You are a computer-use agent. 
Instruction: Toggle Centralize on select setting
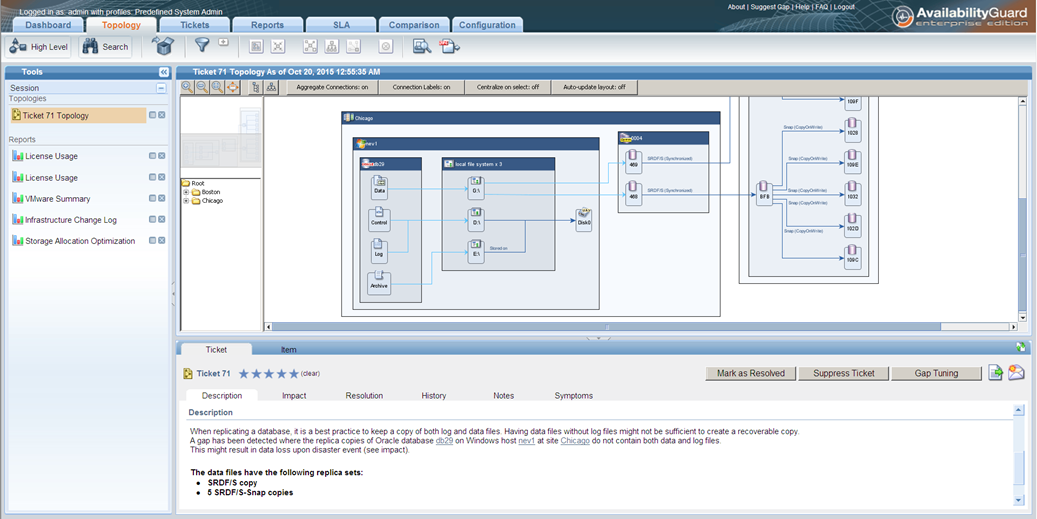tap(508, 87)
